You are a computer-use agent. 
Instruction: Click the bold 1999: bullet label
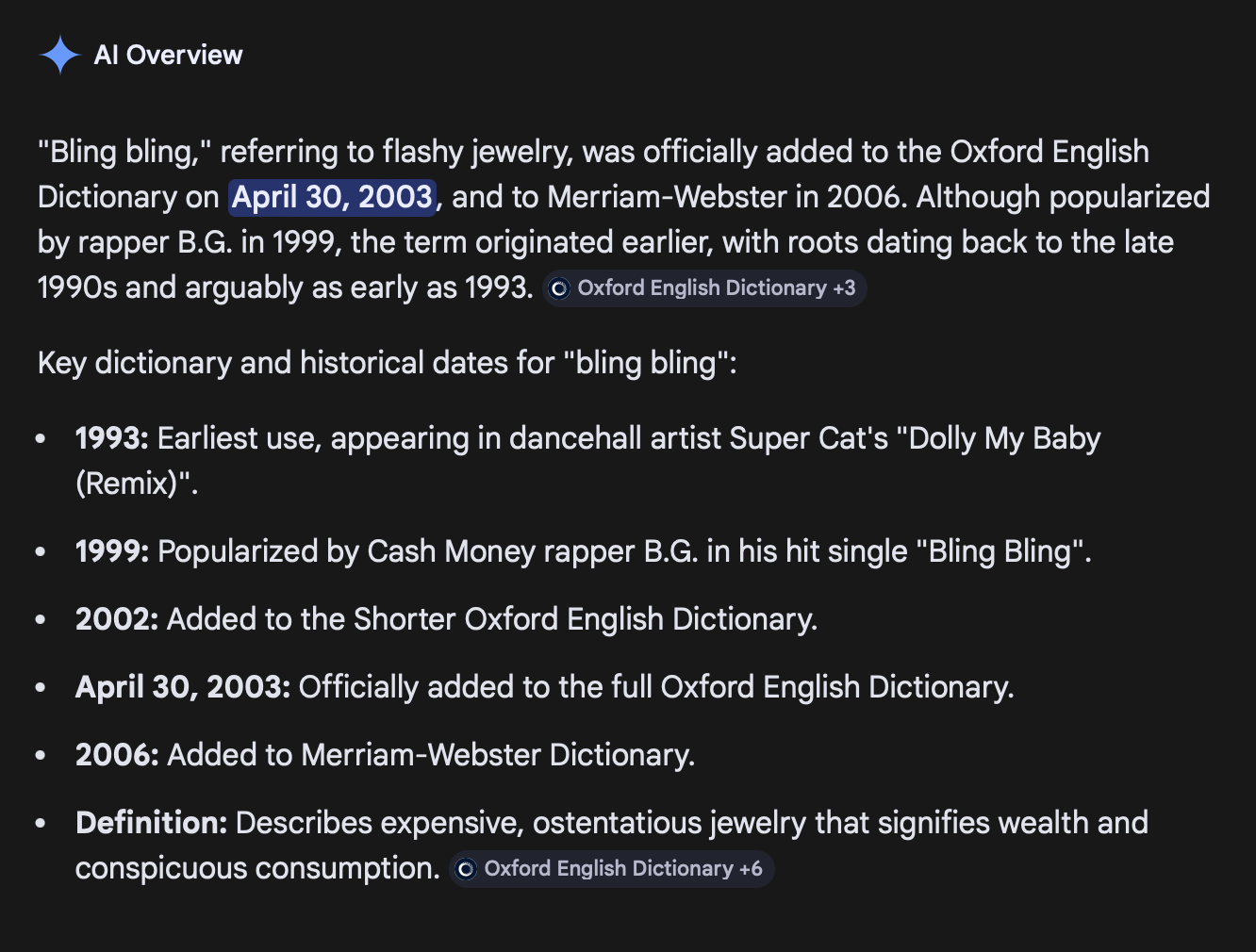112,551
